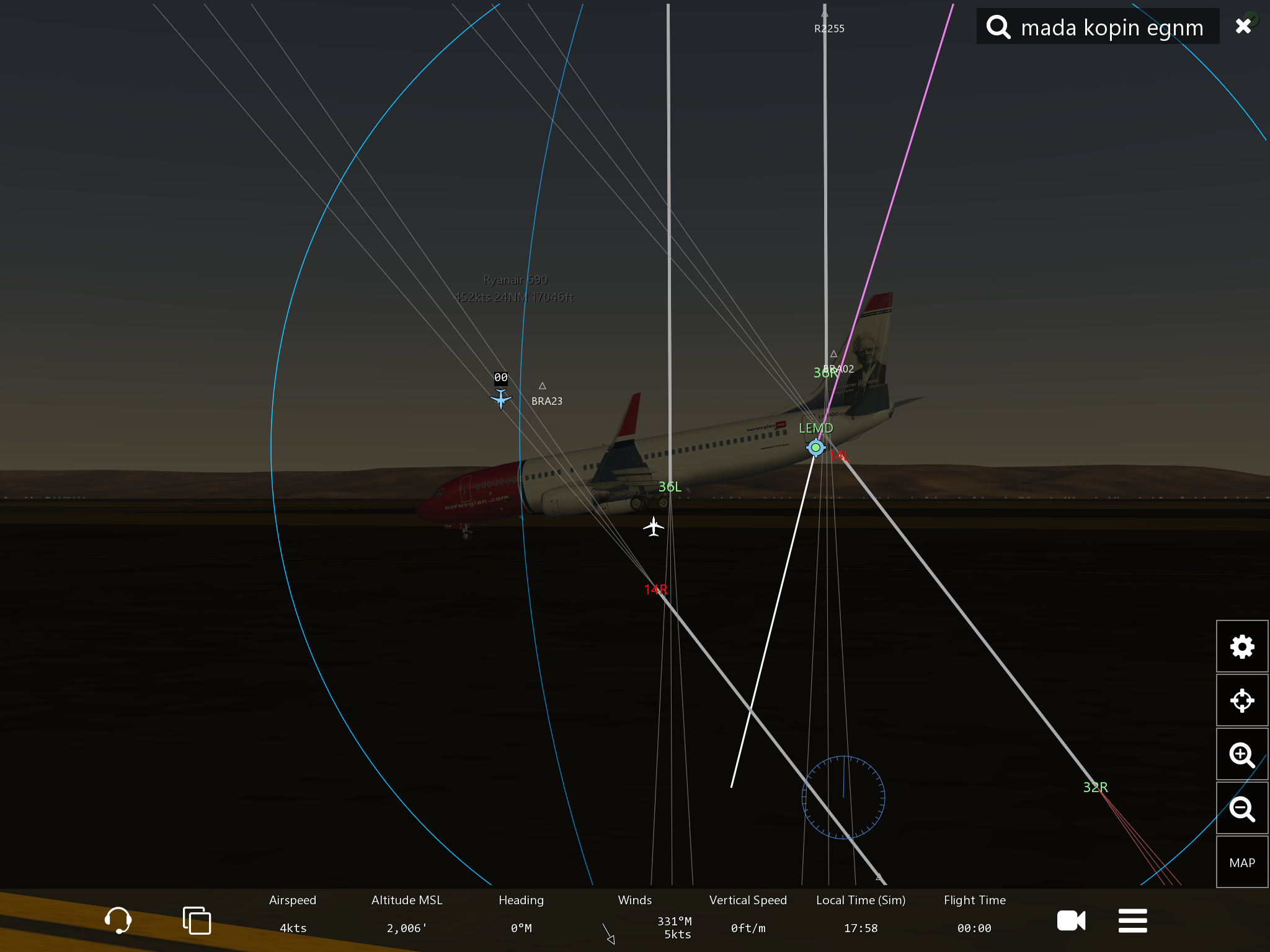Center map on aircraft crosshair icon
This screenshot has width=1270, height=952.
(x=1241, y=700)
